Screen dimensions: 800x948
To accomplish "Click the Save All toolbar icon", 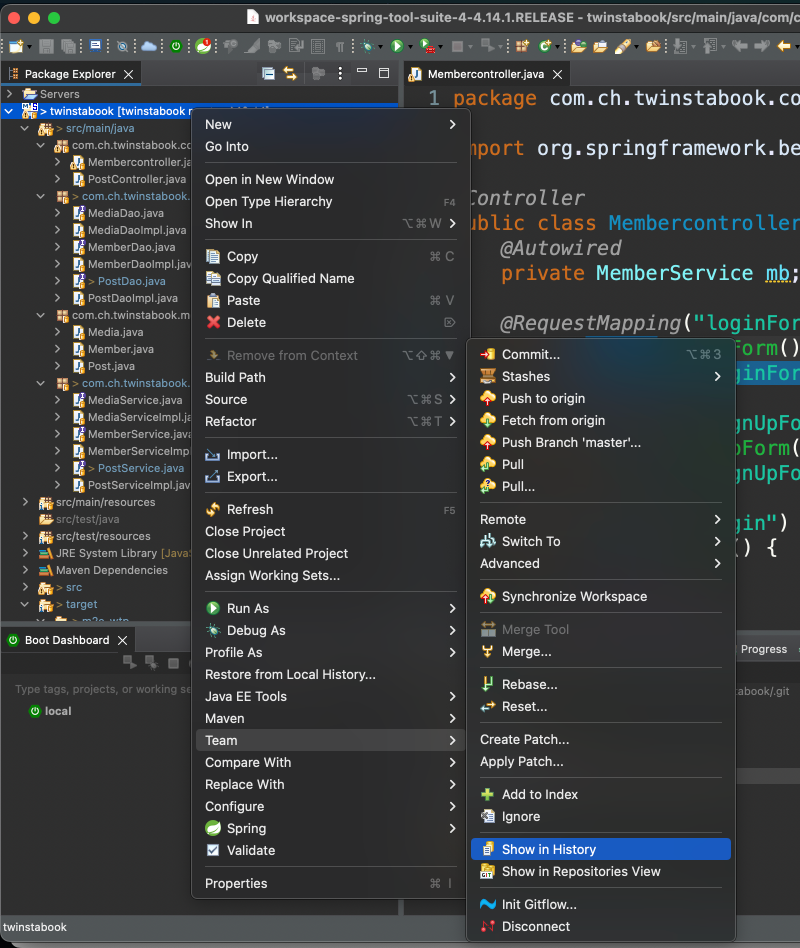I will pyautogui.click(x=69, y=46).
